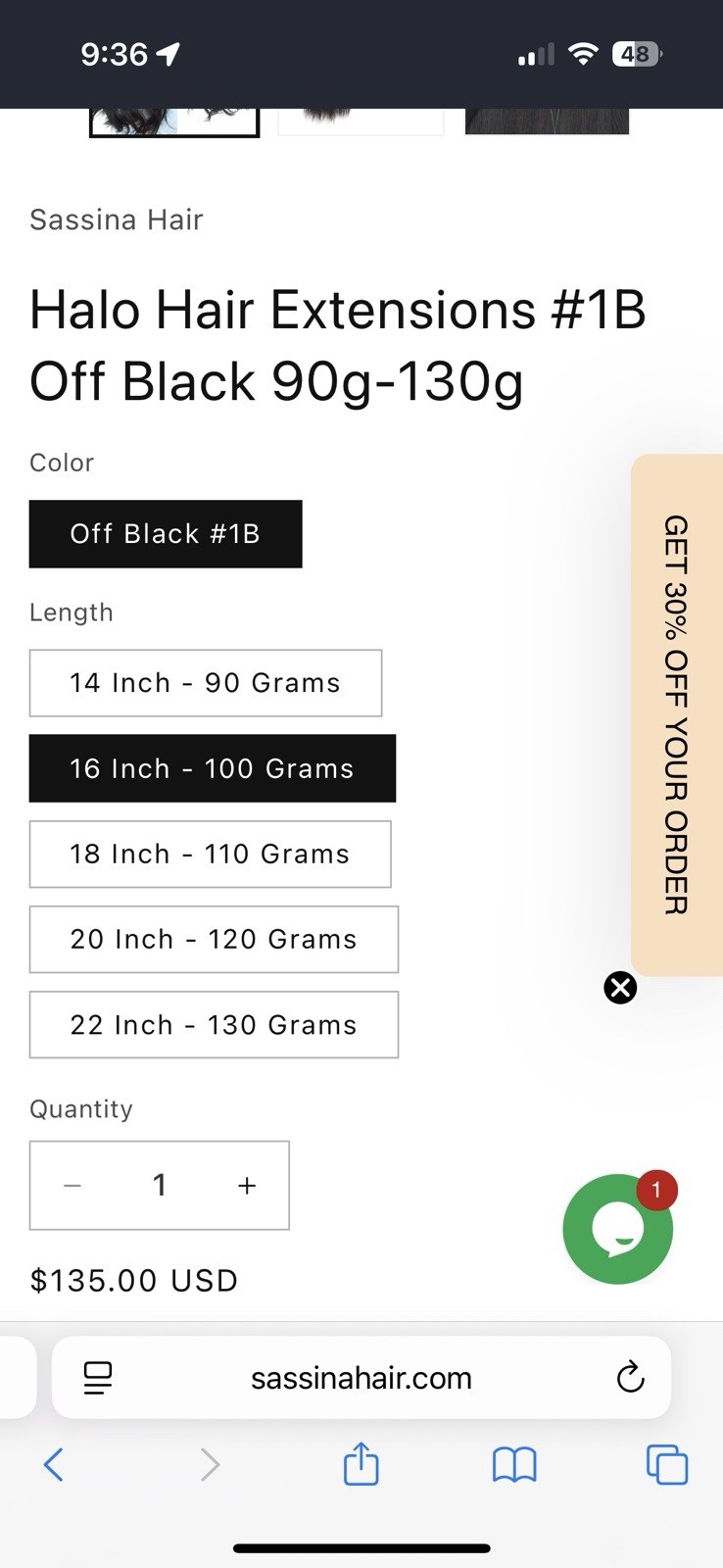Select Off Black #1B color swatch
Viewport: 723px width, 1568px height.
click(166, 534)
